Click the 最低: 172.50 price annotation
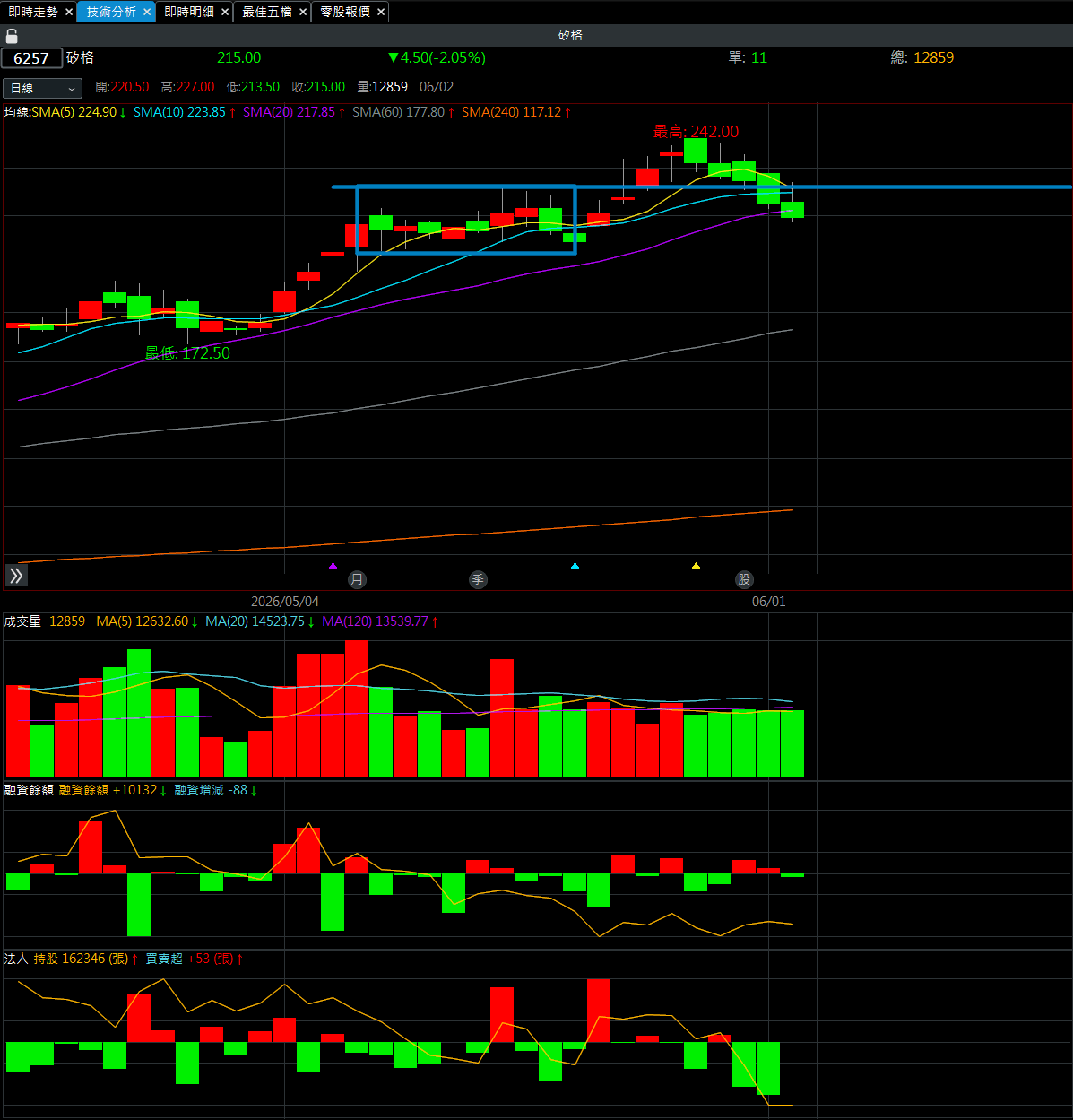The height and width of the screenshot is (1120, 1073). pyautogui.click(x=187, y=353)
